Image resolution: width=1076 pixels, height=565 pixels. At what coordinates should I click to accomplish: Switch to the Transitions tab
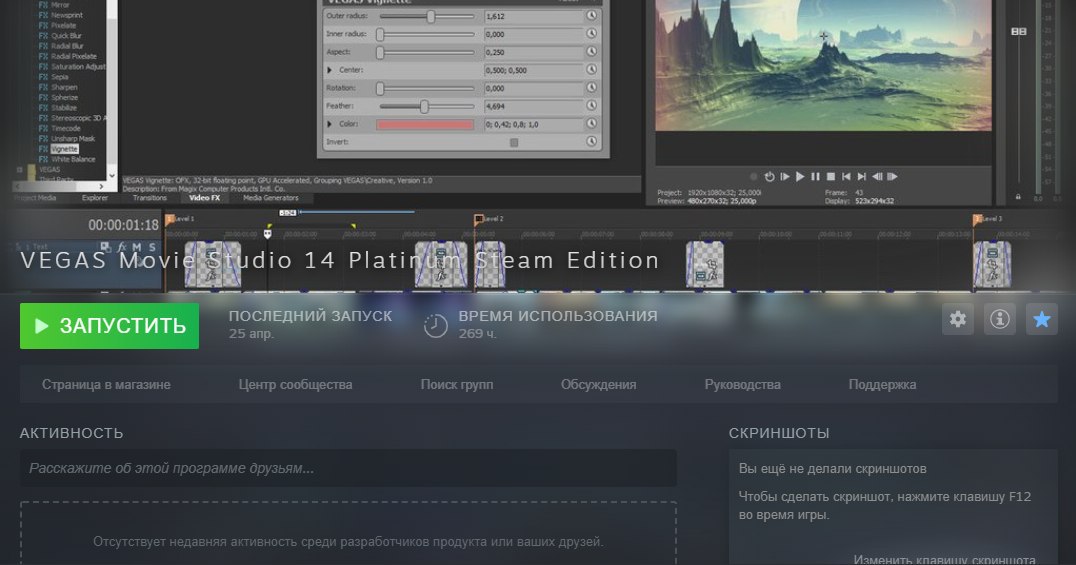(150, 198)
